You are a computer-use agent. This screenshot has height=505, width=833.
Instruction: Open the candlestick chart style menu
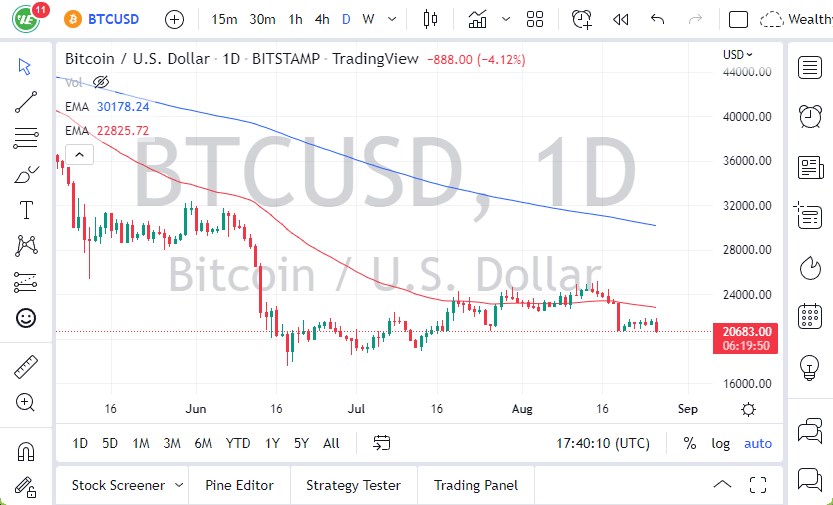(x=430, y=19)
